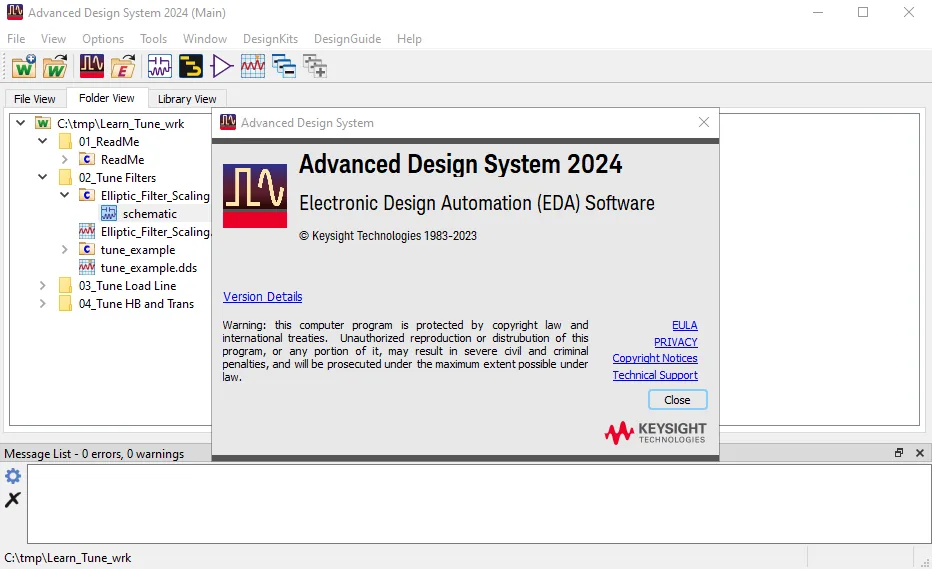The image size is (932, 569).
Task: Click the New Workspace toolbar icon
Action: [x=24, y=66]
